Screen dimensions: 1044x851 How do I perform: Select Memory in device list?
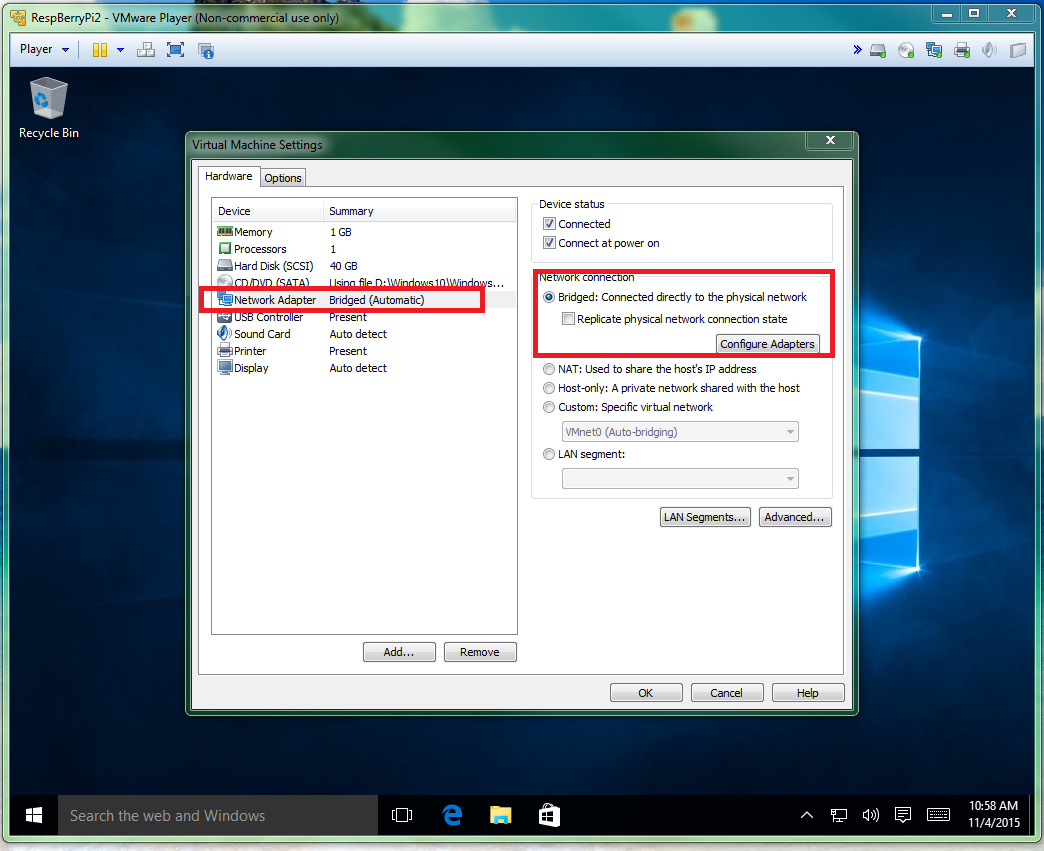point(364,232)
